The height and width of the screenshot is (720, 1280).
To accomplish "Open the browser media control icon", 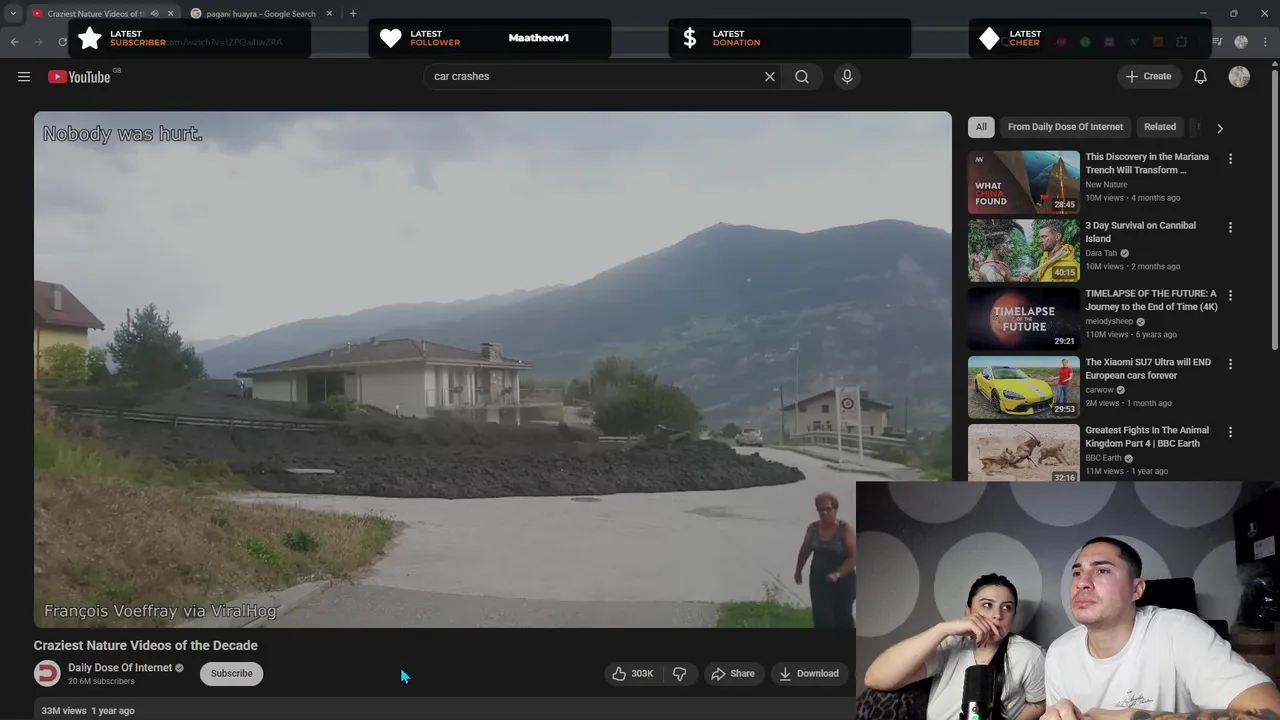I will pyautogui.click(x=1217, y=42).
